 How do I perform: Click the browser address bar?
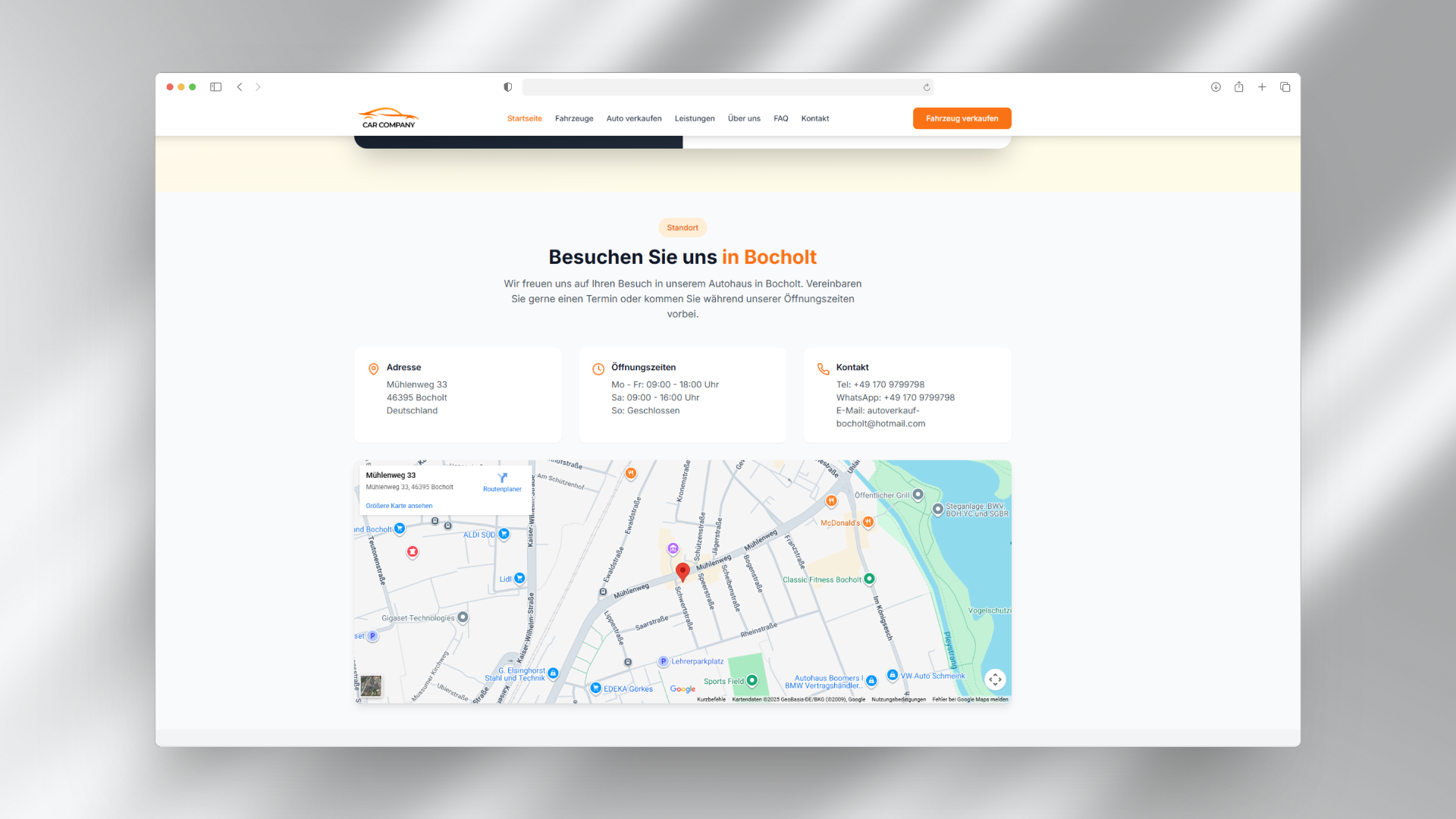720,87
